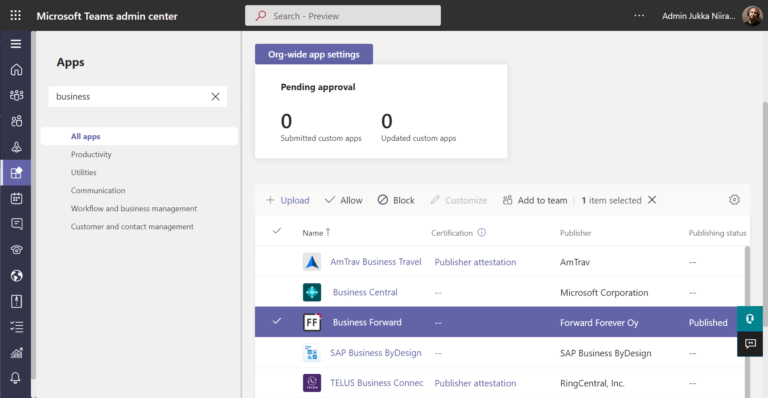This screenshot has width=768, height=398.
Task: Open the feedback chat floating button
Action: coord(750,344)
